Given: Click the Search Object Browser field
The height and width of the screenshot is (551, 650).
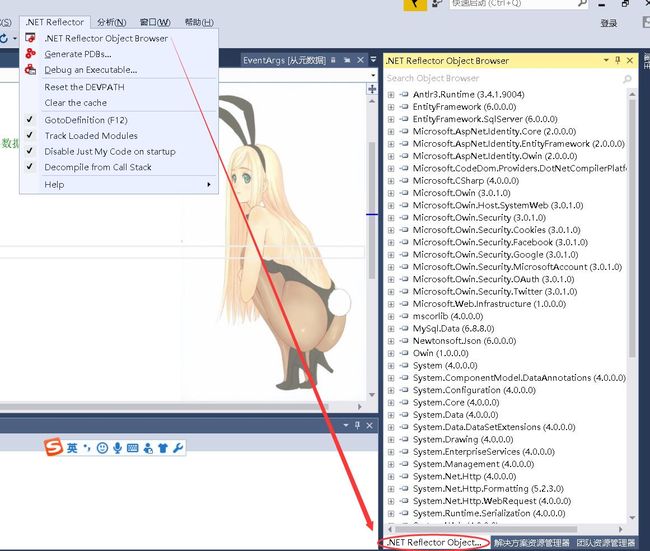Looking at the screenshot, I should tap(503, 78).
